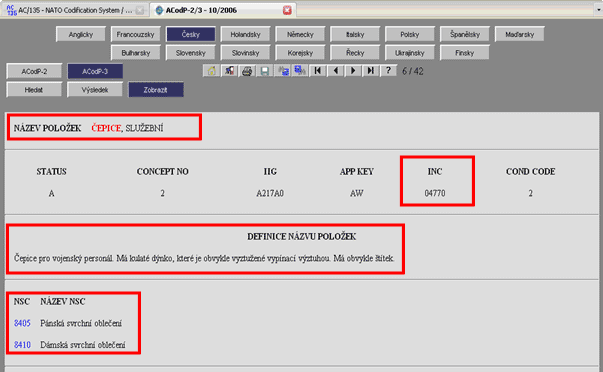Screen dimensions: 603x372
Task: Close the AC/135 NATO Codification tab
Action: 140,10
